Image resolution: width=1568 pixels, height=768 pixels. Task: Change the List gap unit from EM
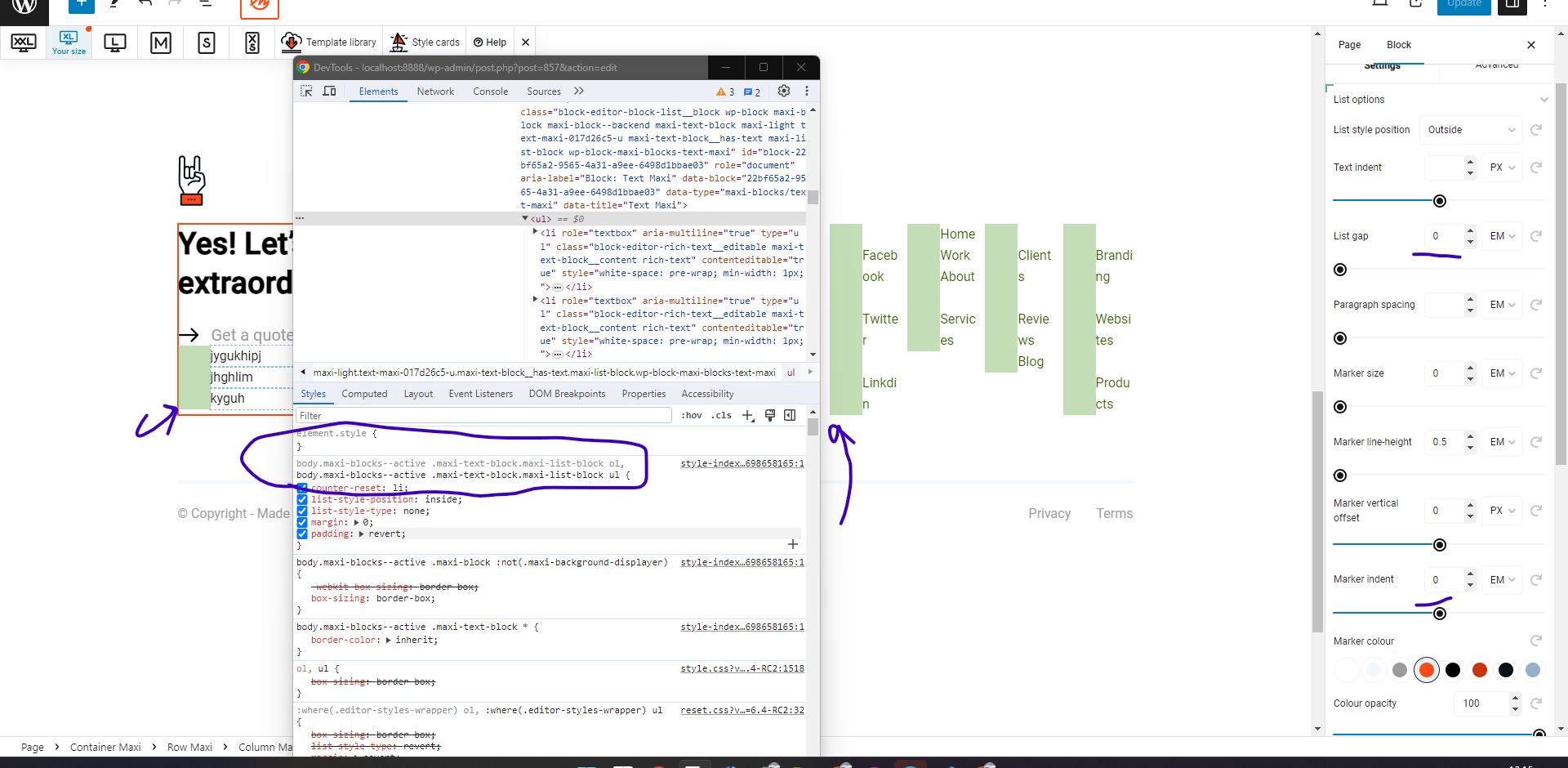[1501, 235]
